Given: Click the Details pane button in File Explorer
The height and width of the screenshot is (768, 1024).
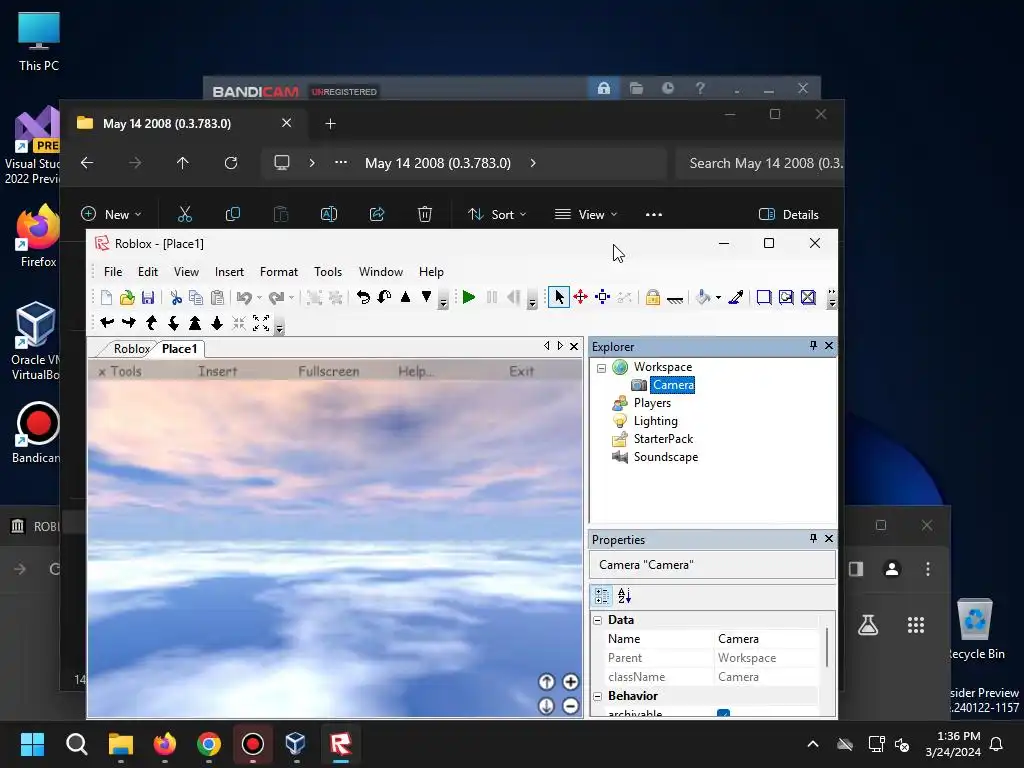Looking at the screenshot, I should point(789,214).
